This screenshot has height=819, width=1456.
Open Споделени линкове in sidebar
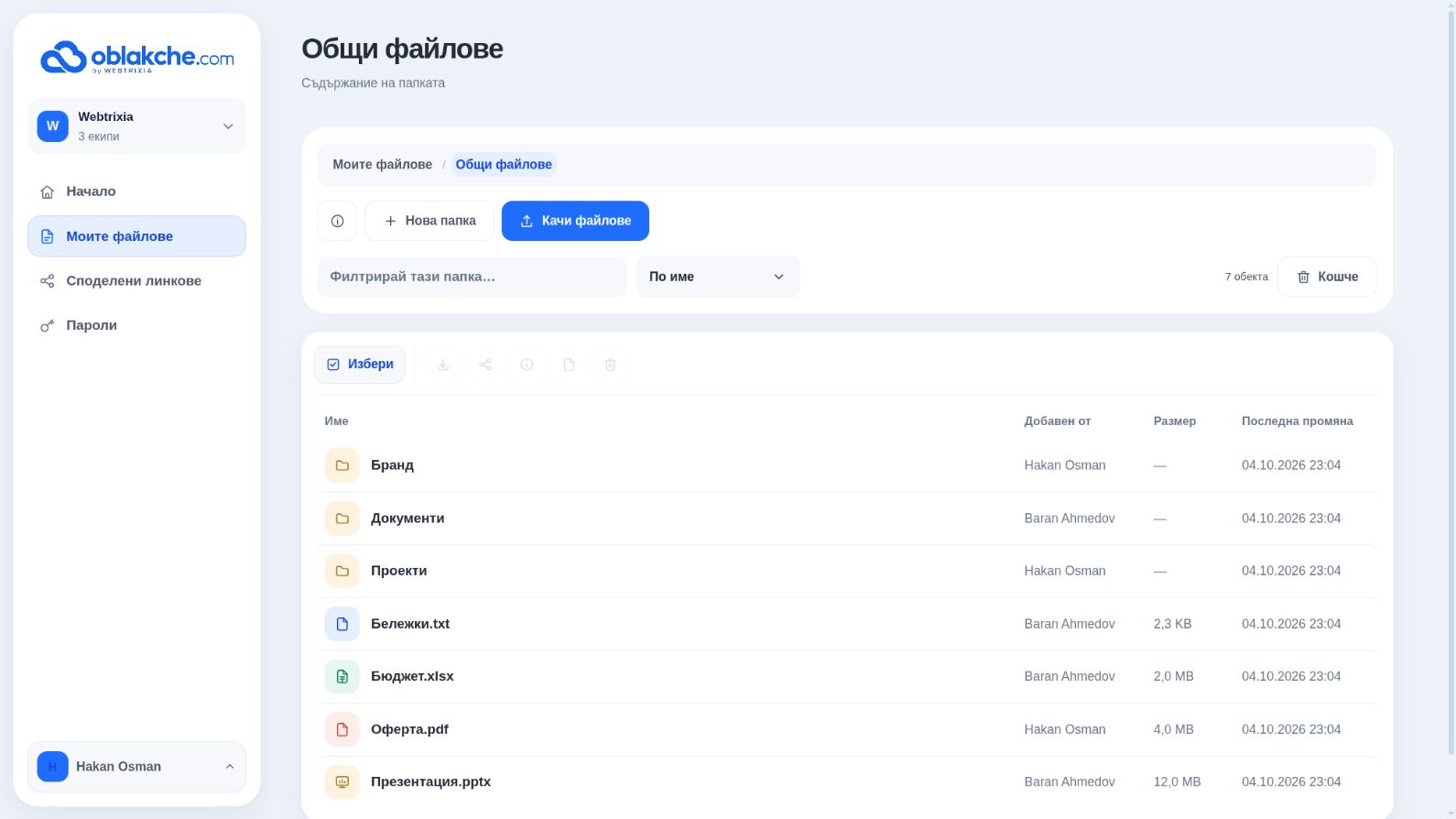[136, 281]
